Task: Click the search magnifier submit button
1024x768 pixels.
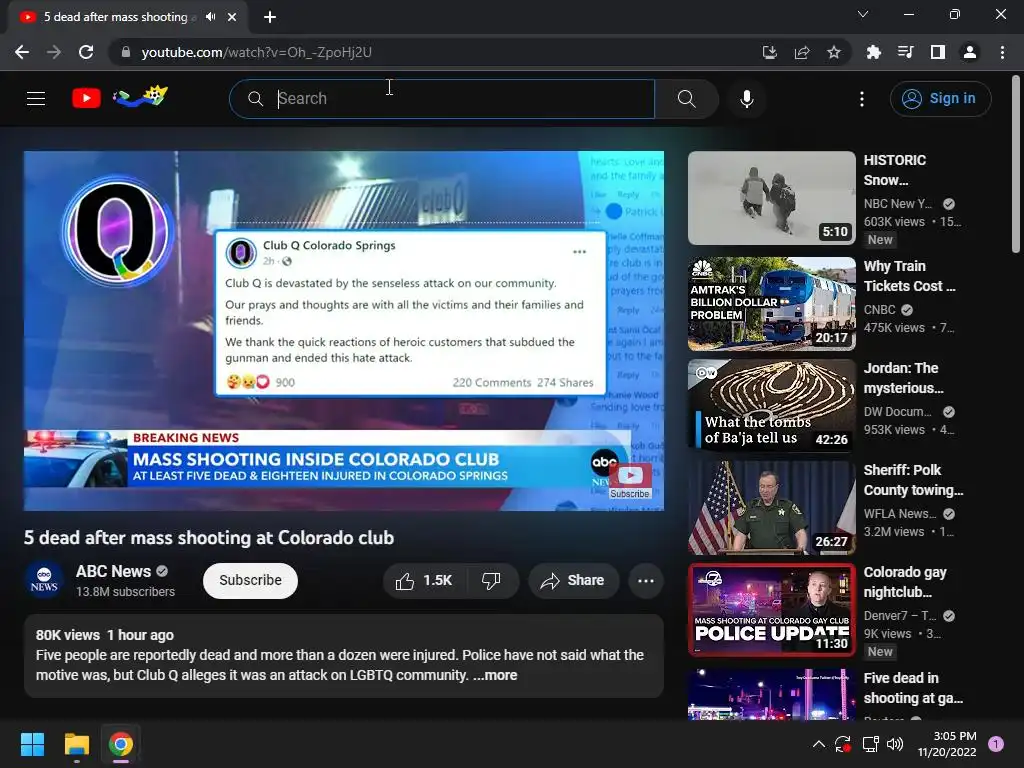Action: click(x=686, y=99)
